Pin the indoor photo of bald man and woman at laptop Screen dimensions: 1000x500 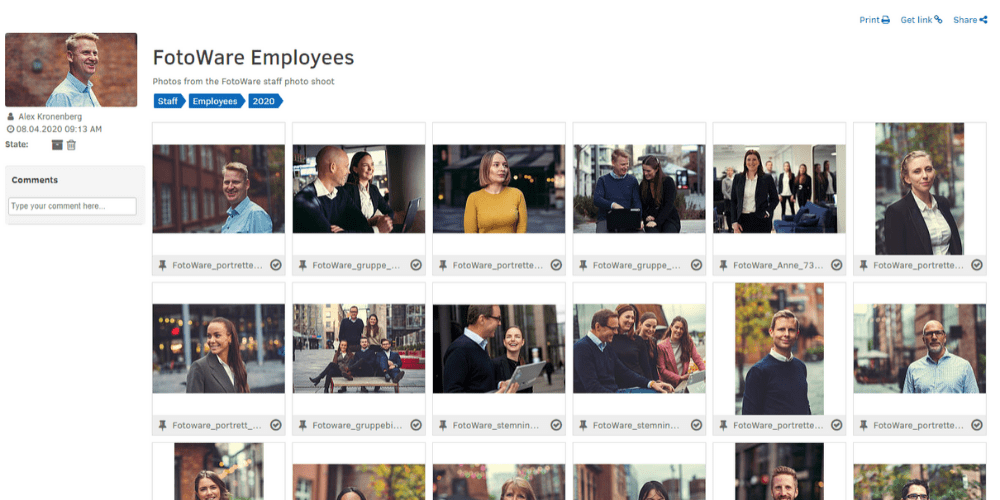303,265
